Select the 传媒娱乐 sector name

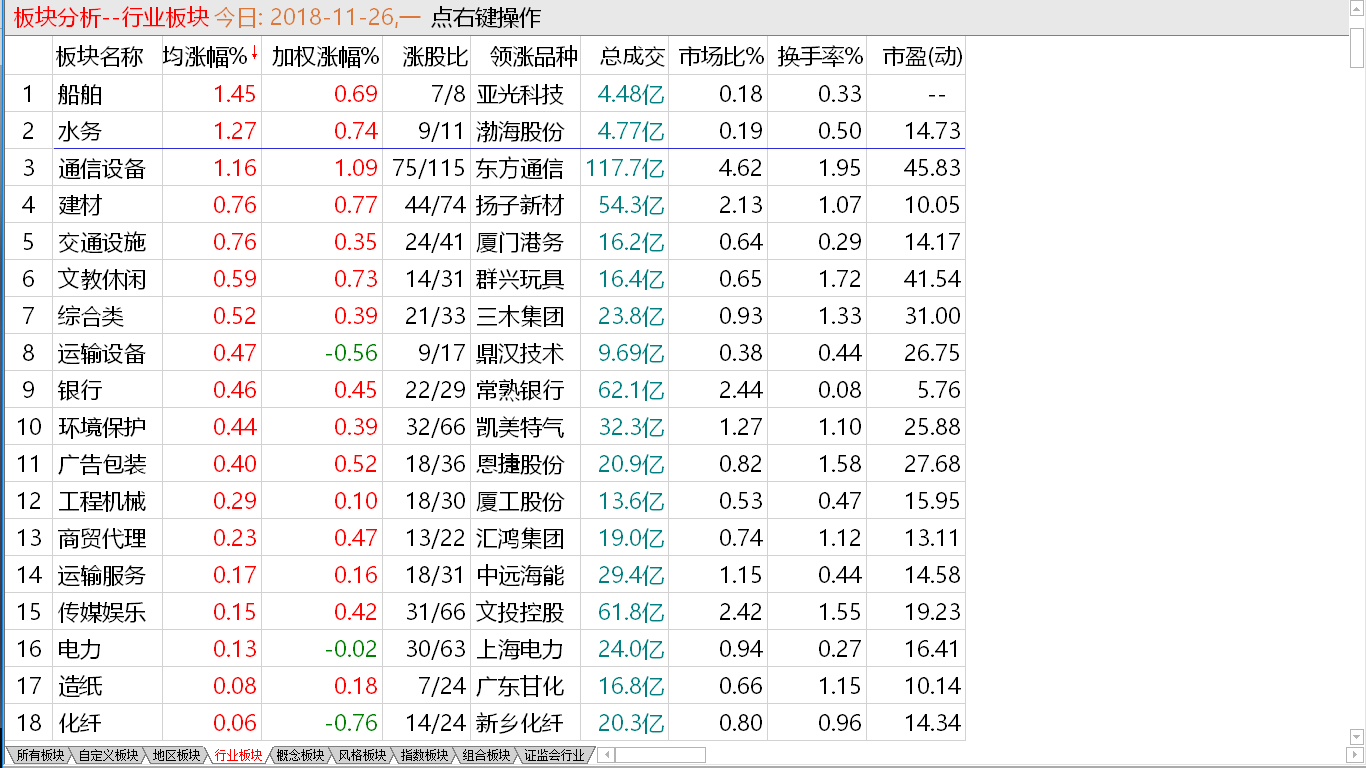[x=102, y=612]
